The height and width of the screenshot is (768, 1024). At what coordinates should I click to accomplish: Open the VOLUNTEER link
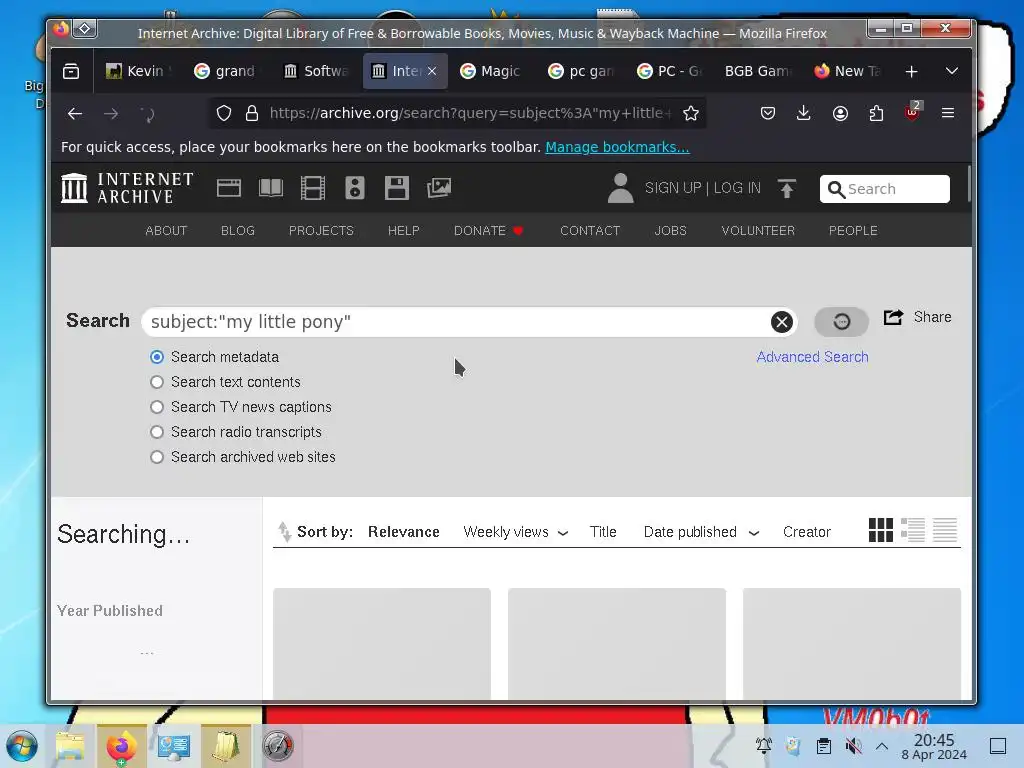coord(758,231)
